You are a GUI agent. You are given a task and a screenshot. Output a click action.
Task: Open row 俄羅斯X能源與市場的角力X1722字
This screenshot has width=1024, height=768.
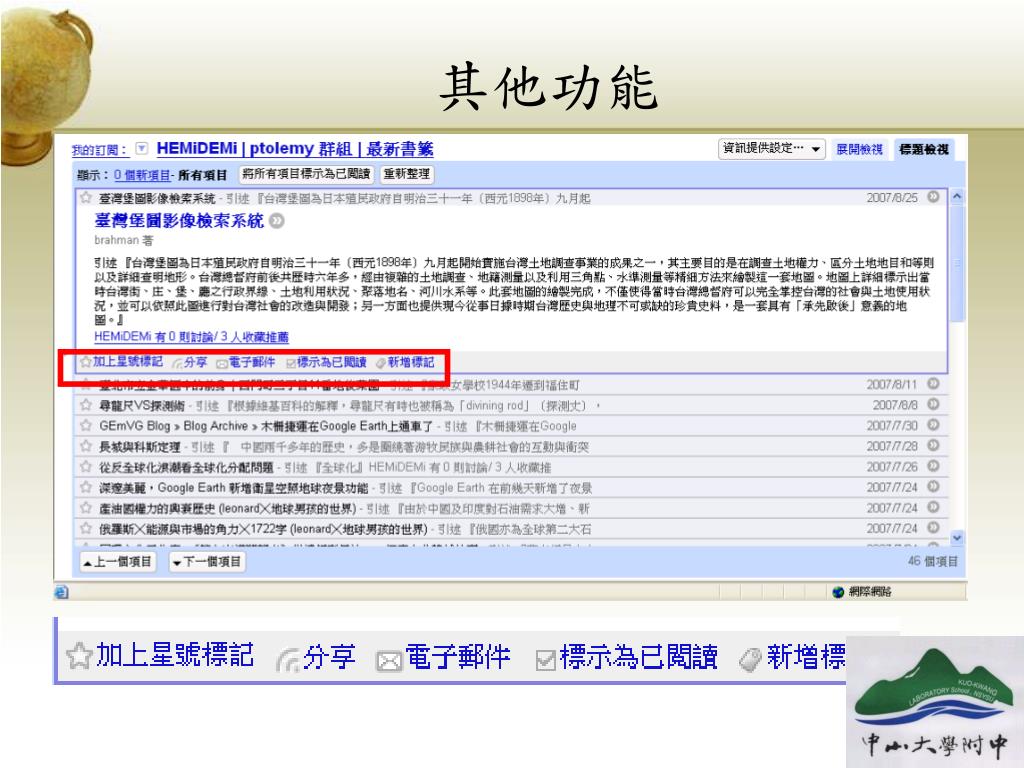511,528
